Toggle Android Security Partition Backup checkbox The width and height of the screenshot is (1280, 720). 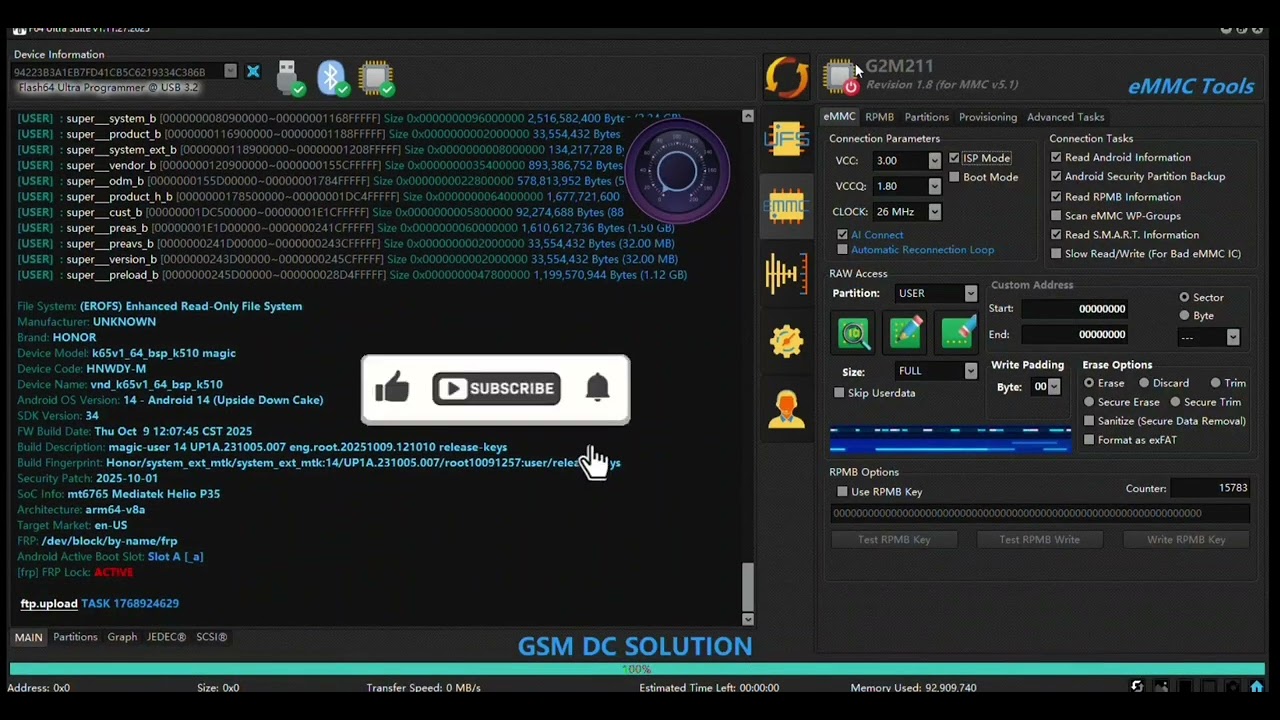1056,176
